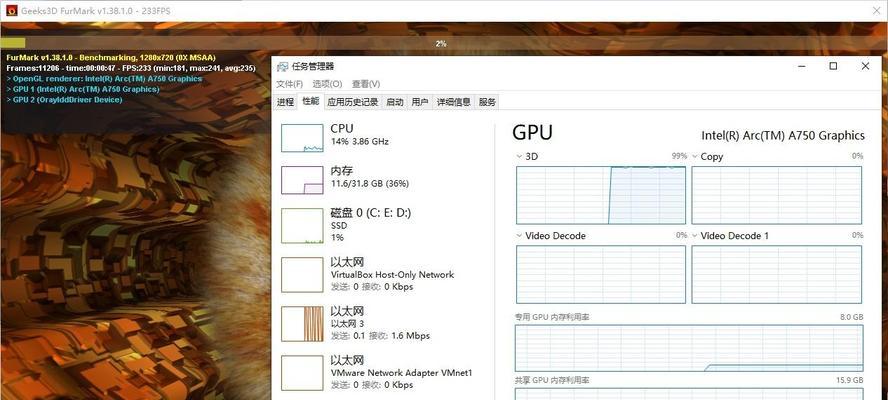The image size is (888, 400).
Task: Click the Frames/time/FPS stats line in FurMark
Action: point(131,68)
